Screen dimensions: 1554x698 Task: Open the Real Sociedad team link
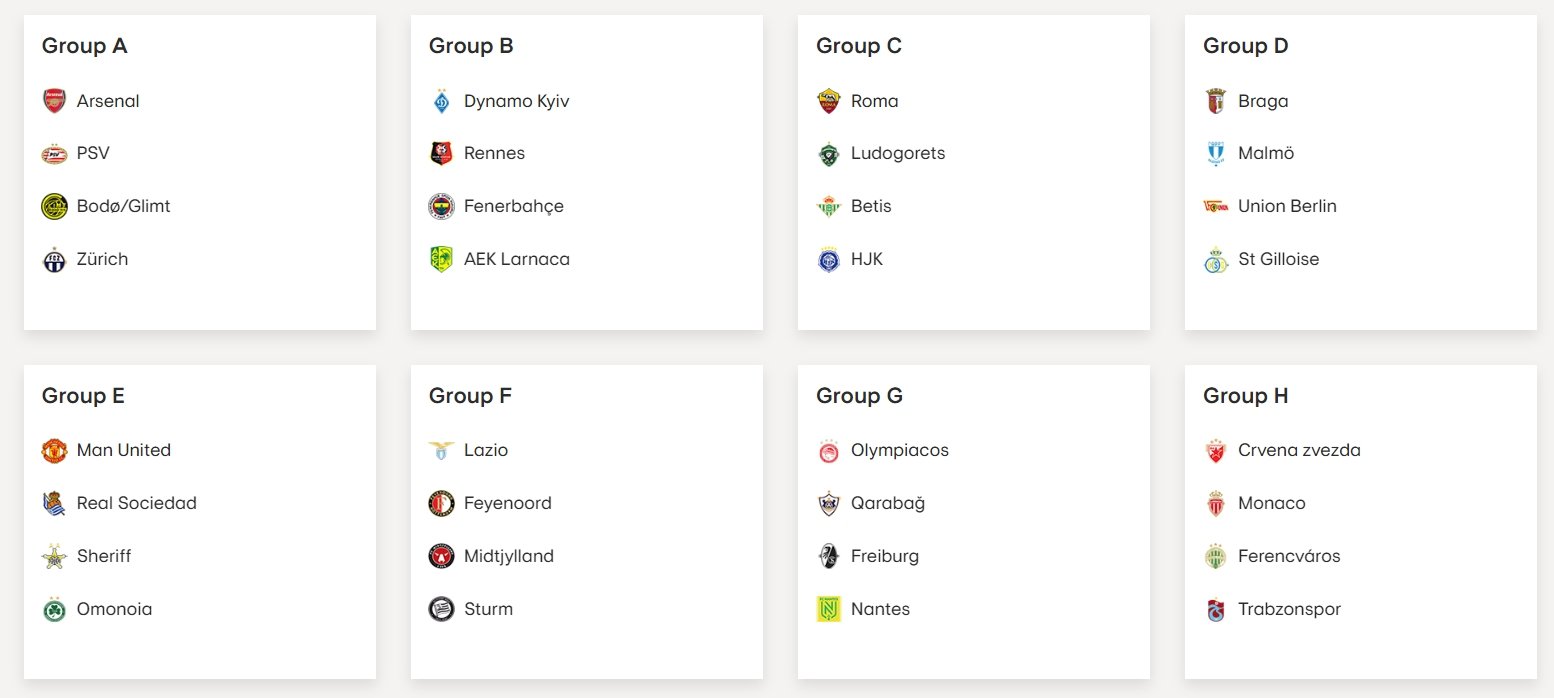tap(136, 503)
